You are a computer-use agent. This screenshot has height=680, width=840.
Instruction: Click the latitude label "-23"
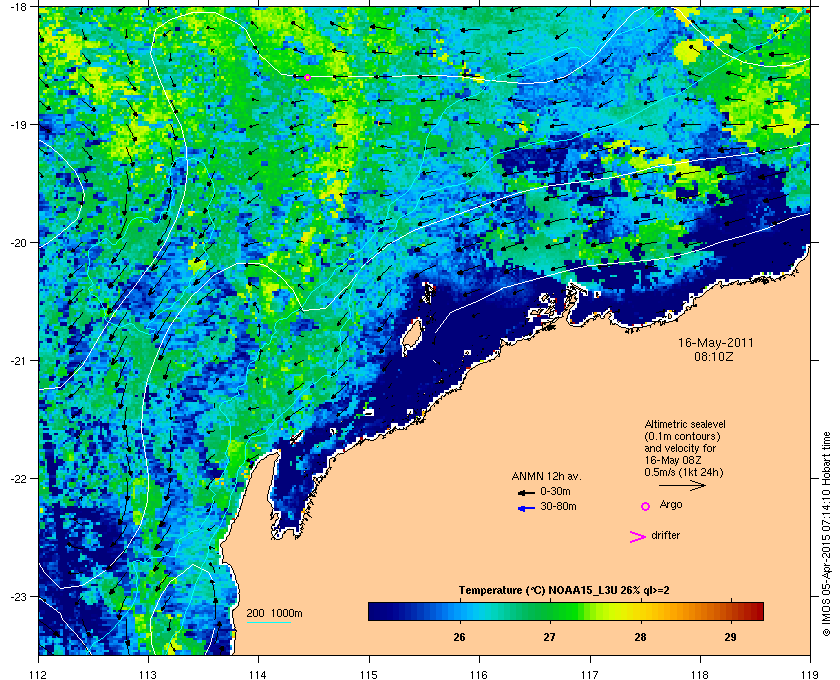[18, 596]
